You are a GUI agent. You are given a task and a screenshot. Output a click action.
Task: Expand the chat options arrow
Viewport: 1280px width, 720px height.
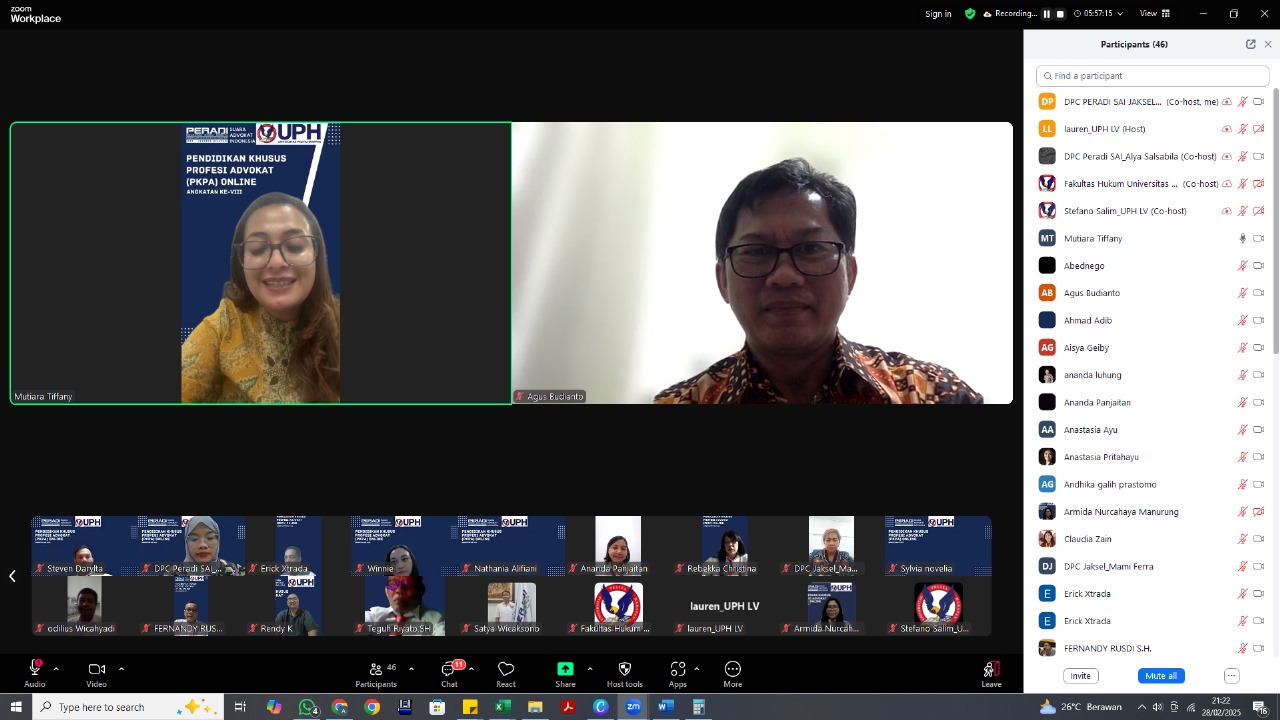pos(471,669)
